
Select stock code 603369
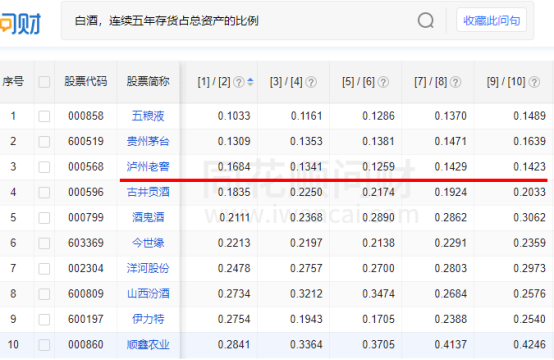pyautogui.click(x=86, y=243)
